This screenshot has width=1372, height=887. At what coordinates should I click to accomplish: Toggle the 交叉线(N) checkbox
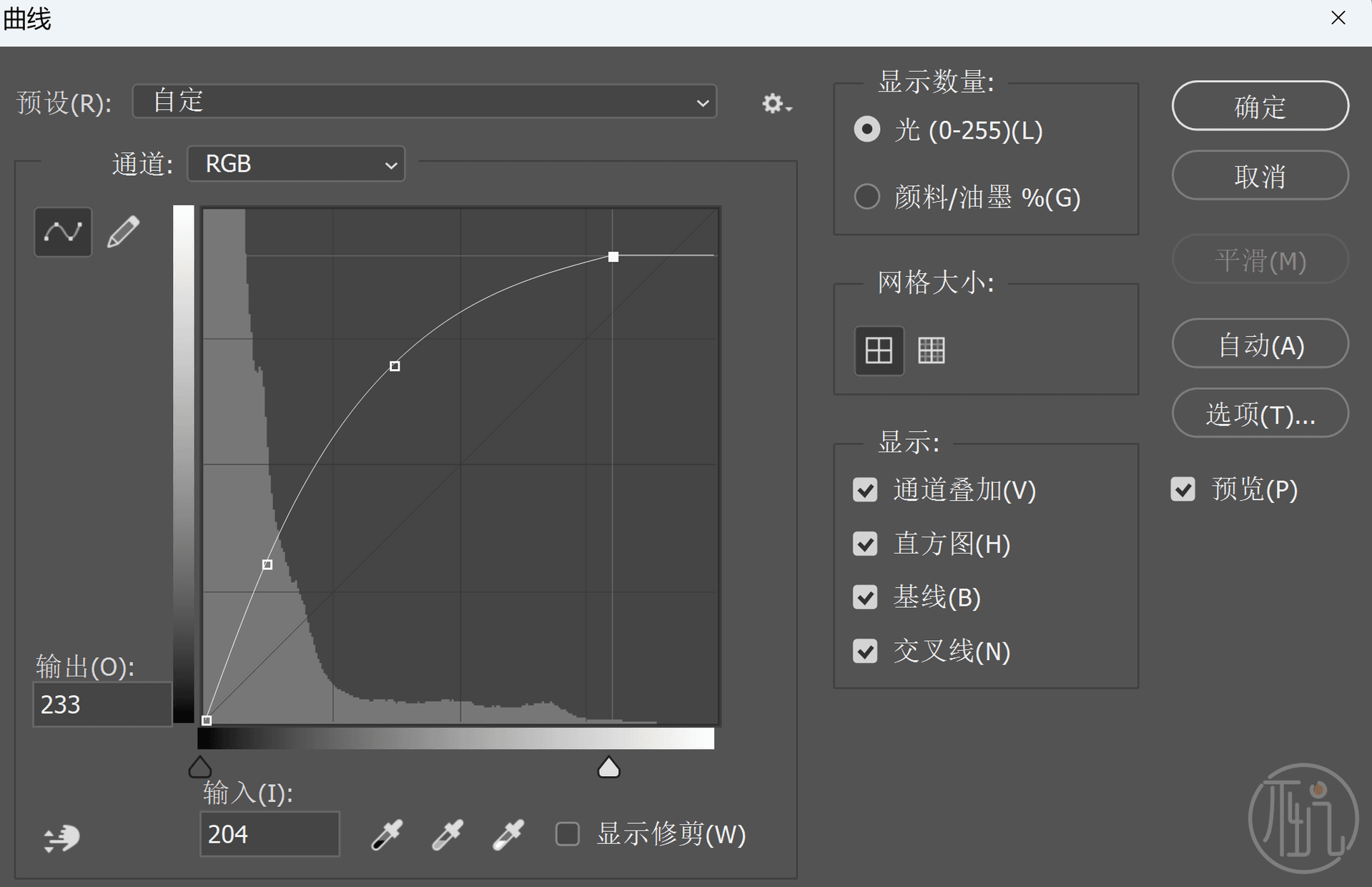865,651
